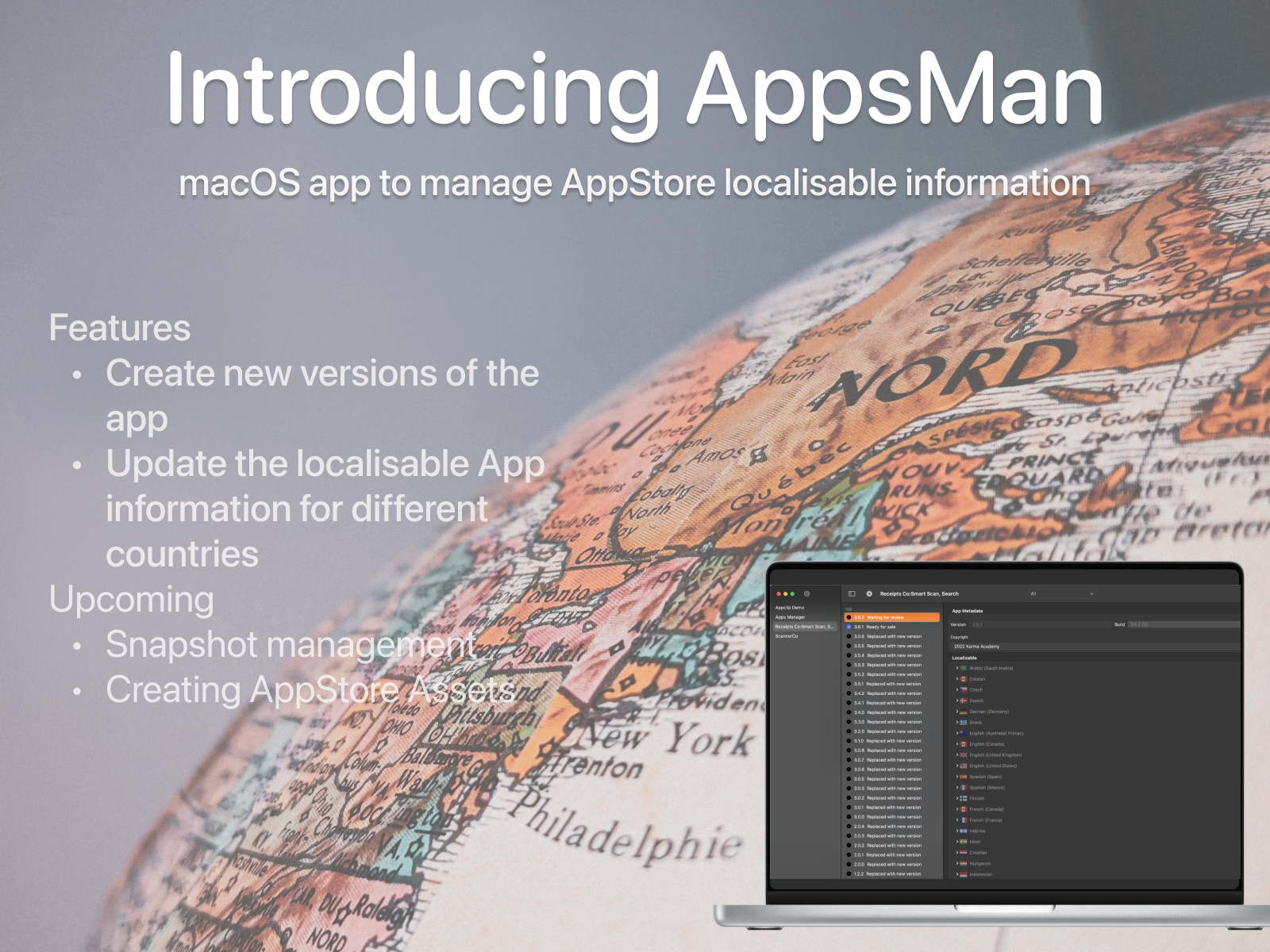This screenshot has height=952, width=1270.
Task: Open the settings icon beside the traffic lights
Action: pos(806,593)
